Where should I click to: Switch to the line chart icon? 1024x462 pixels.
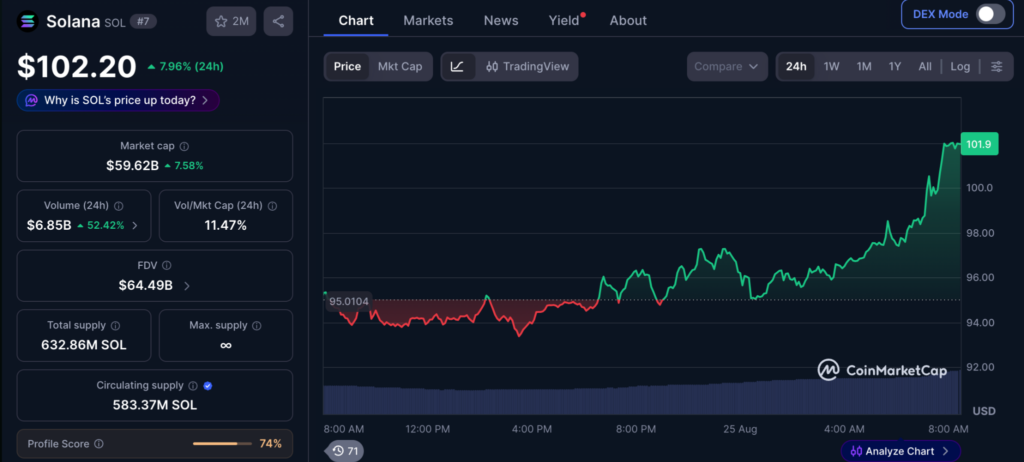pos(457,67)
